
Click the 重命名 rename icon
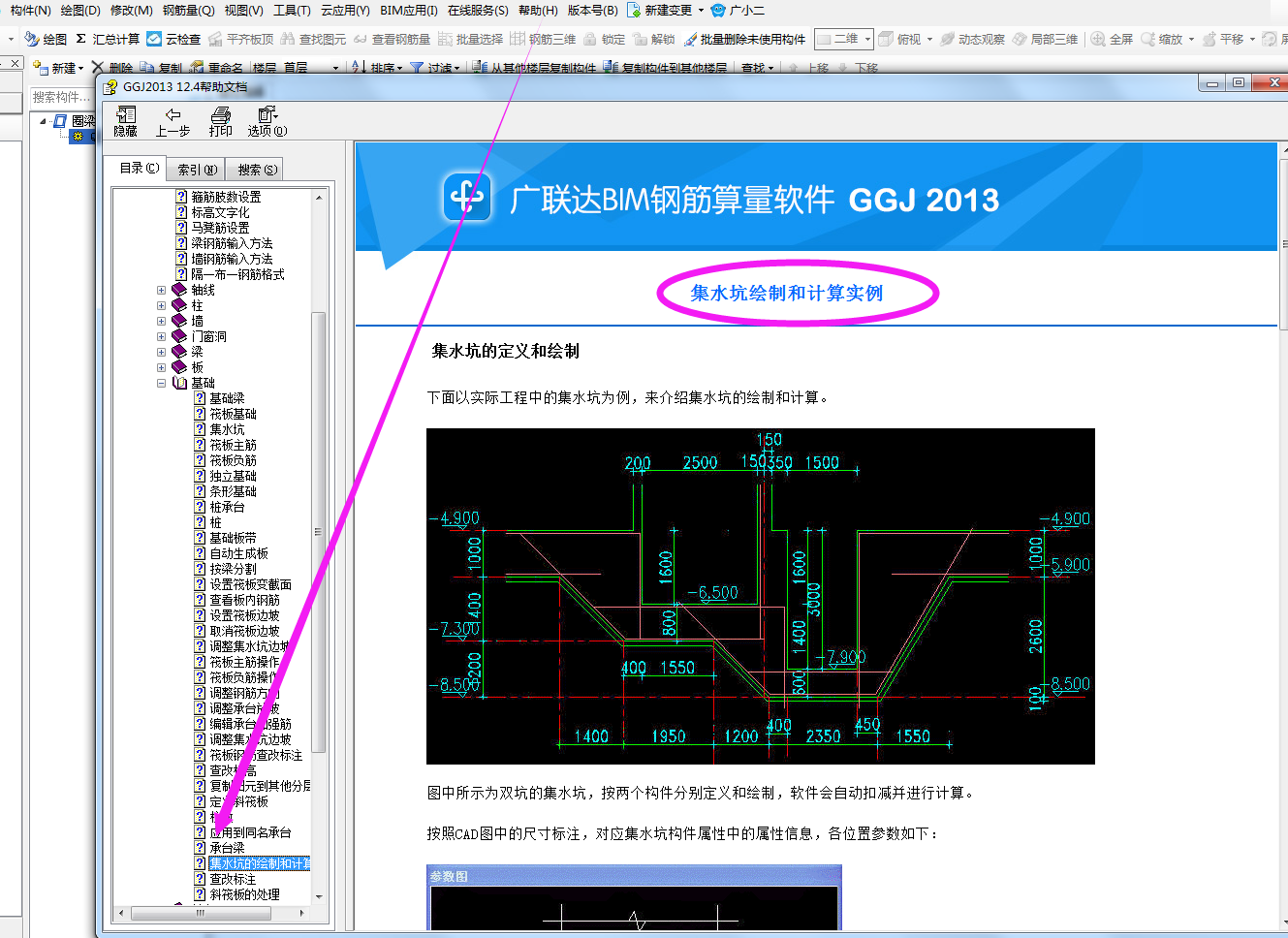[197, 67]
